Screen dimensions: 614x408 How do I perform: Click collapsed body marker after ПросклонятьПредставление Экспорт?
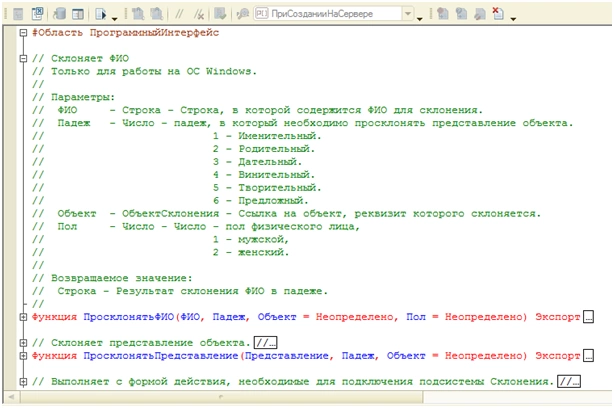click(x=588, y=356)
